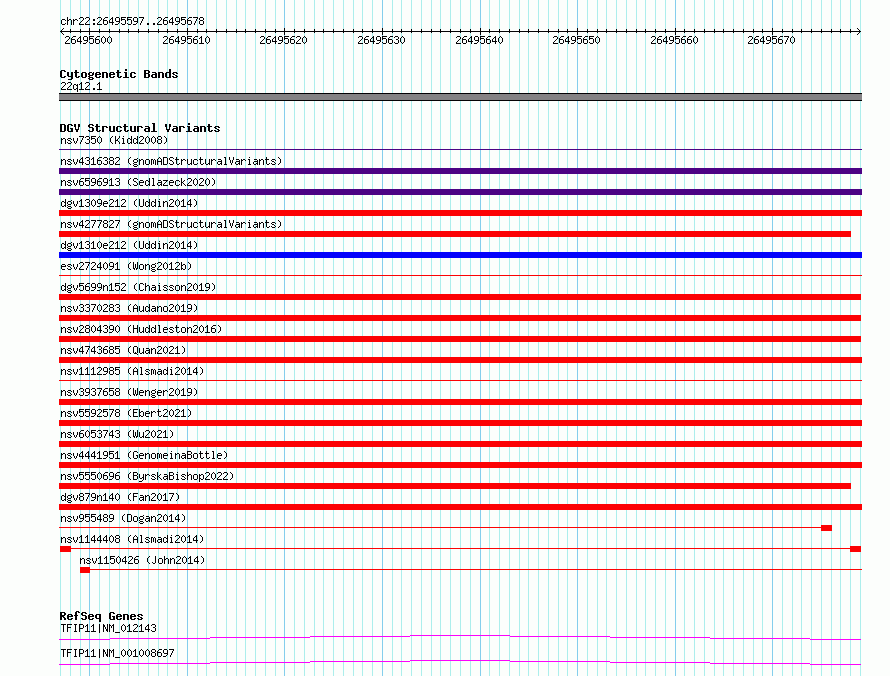Click the red bar under nsv5550696

click(455, 486)
